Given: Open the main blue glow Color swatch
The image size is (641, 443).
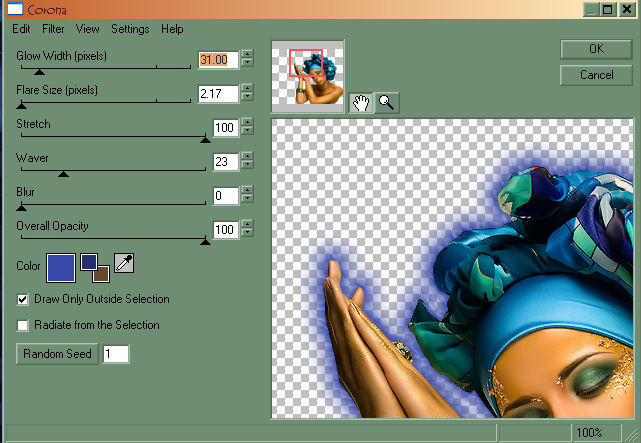Looking at the screenshot, I should 61,268.
